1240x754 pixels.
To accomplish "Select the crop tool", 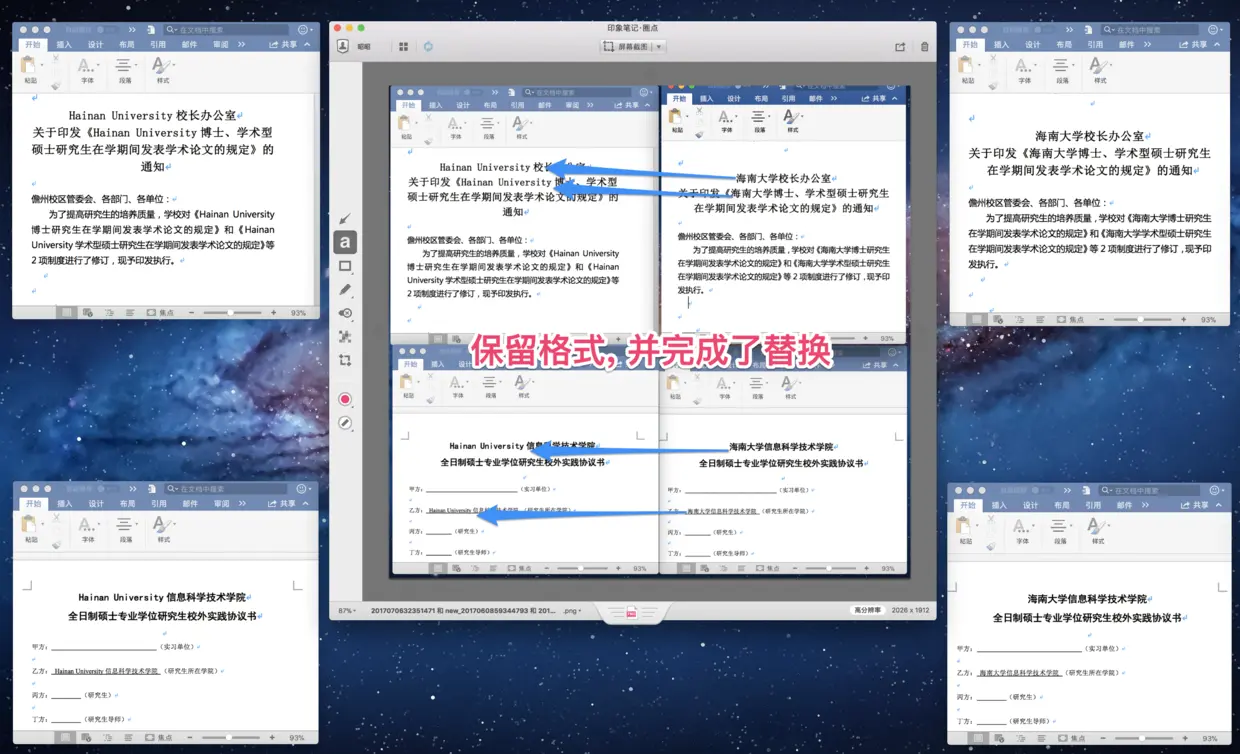I will tap(344, 361).
